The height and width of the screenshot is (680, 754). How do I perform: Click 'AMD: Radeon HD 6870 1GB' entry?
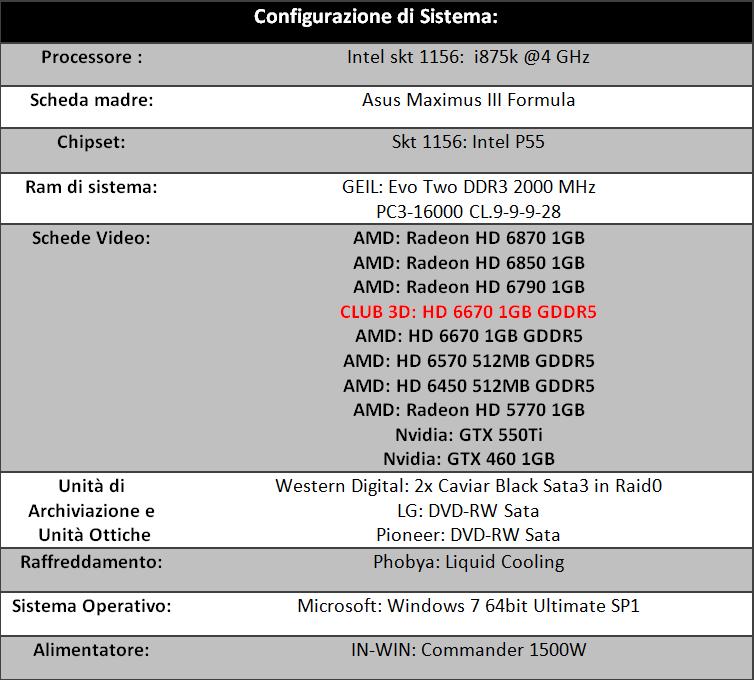point(468,238)
